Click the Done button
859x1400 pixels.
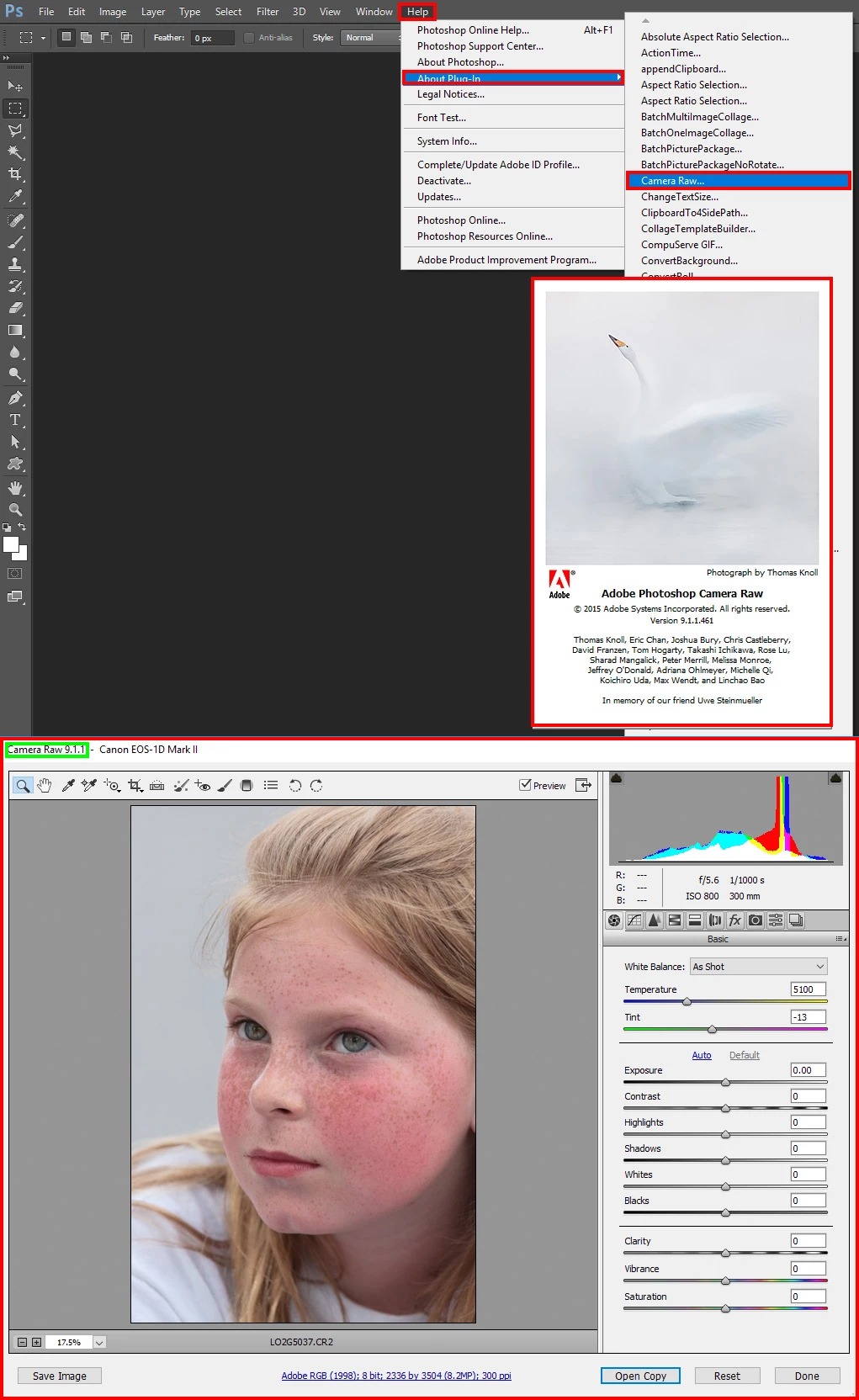click(807, 1376)
